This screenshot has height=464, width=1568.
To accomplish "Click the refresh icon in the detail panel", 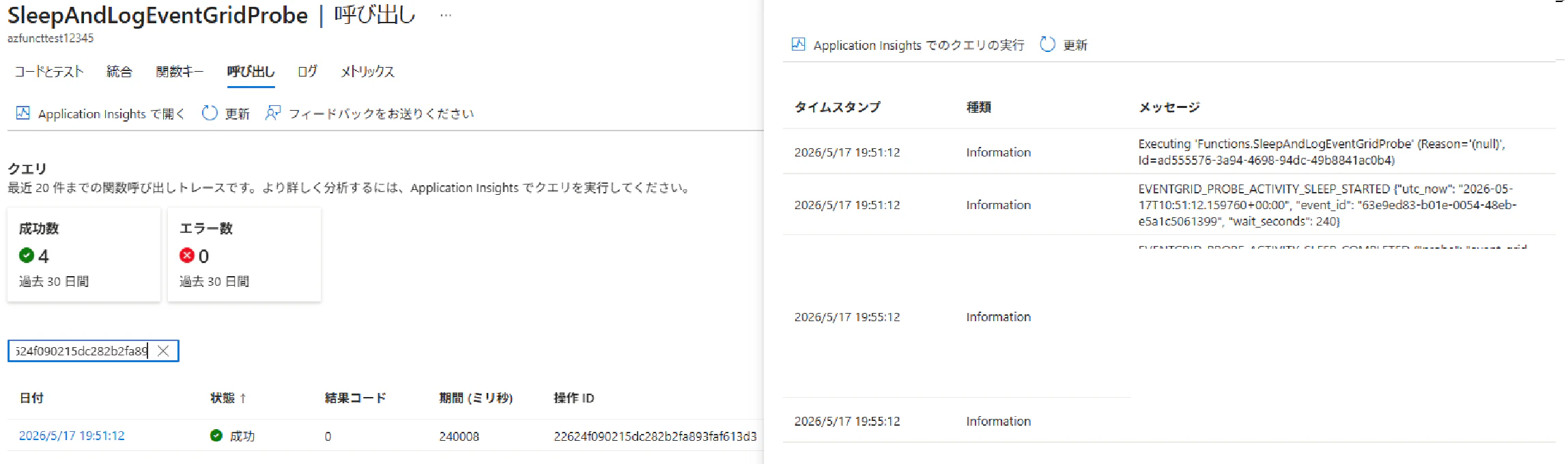I will pos(1048,44).
